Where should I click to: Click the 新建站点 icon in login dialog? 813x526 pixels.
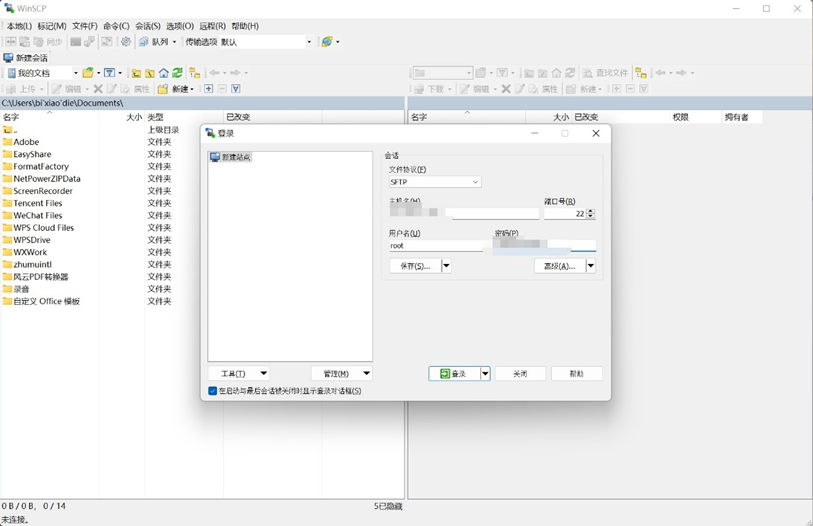pos(215,157)
